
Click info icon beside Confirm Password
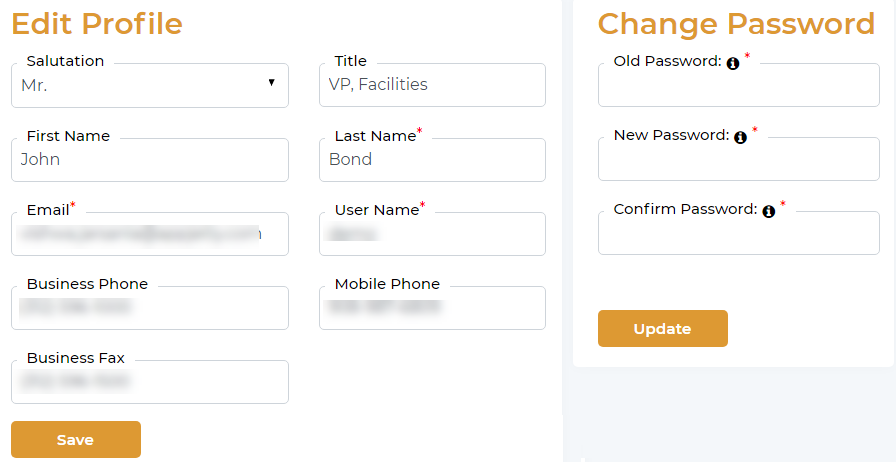tap(769, 211)
